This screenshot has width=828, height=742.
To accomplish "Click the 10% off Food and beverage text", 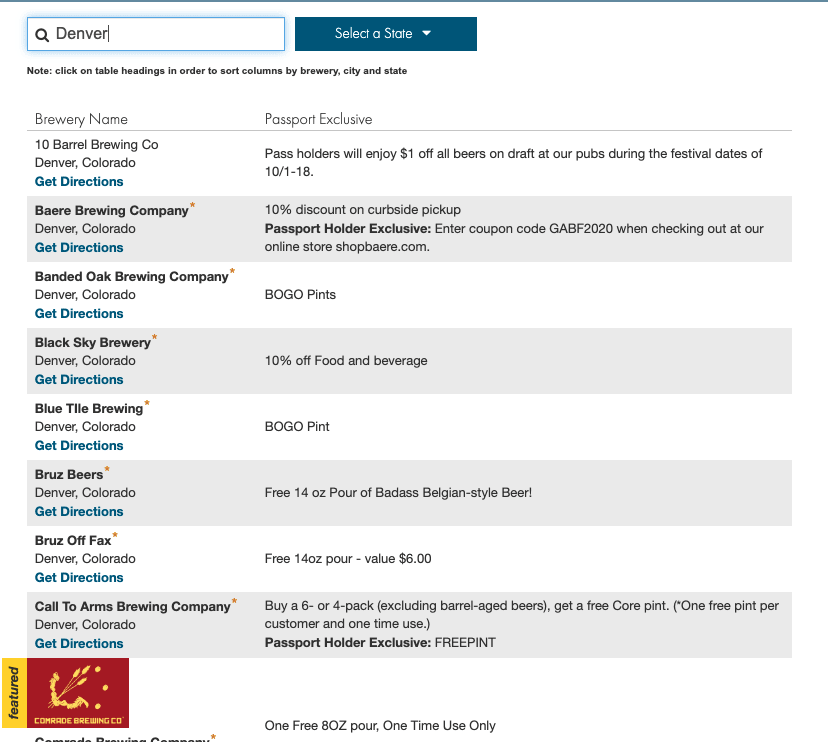I will pyautogui.click(x=346, y=361).
